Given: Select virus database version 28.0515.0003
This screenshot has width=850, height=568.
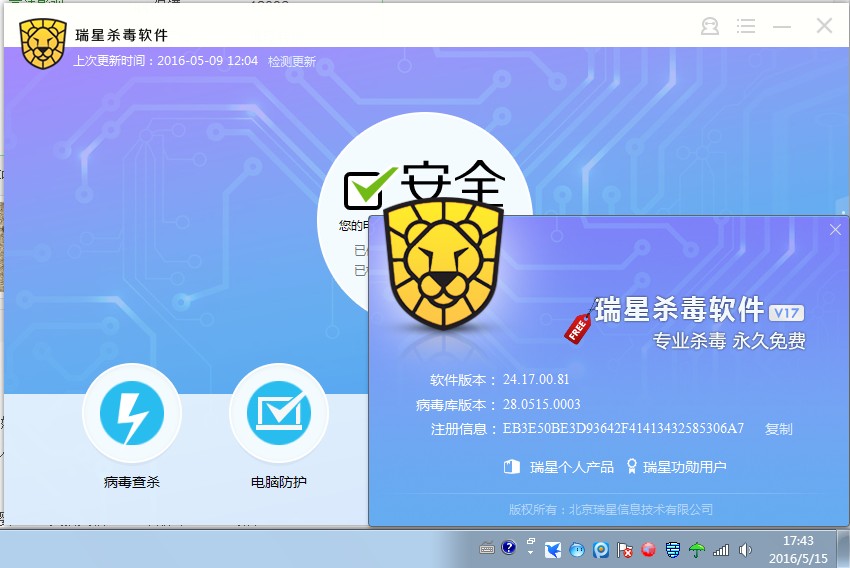Looking at the screenshot, I should point(542,404).
